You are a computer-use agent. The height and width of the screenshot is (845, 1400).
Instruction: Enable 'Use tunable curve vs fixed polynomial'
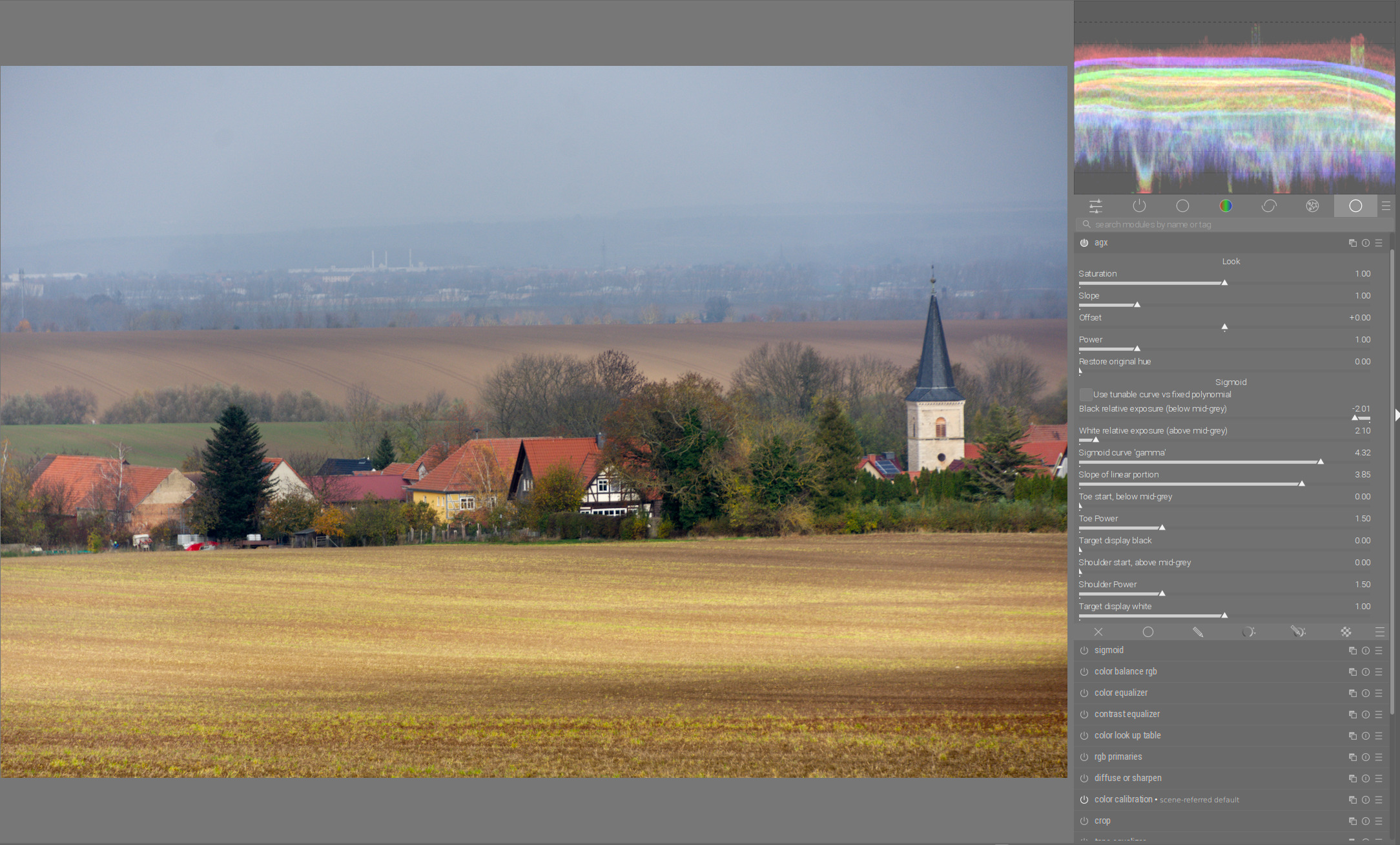point(1086,395)
